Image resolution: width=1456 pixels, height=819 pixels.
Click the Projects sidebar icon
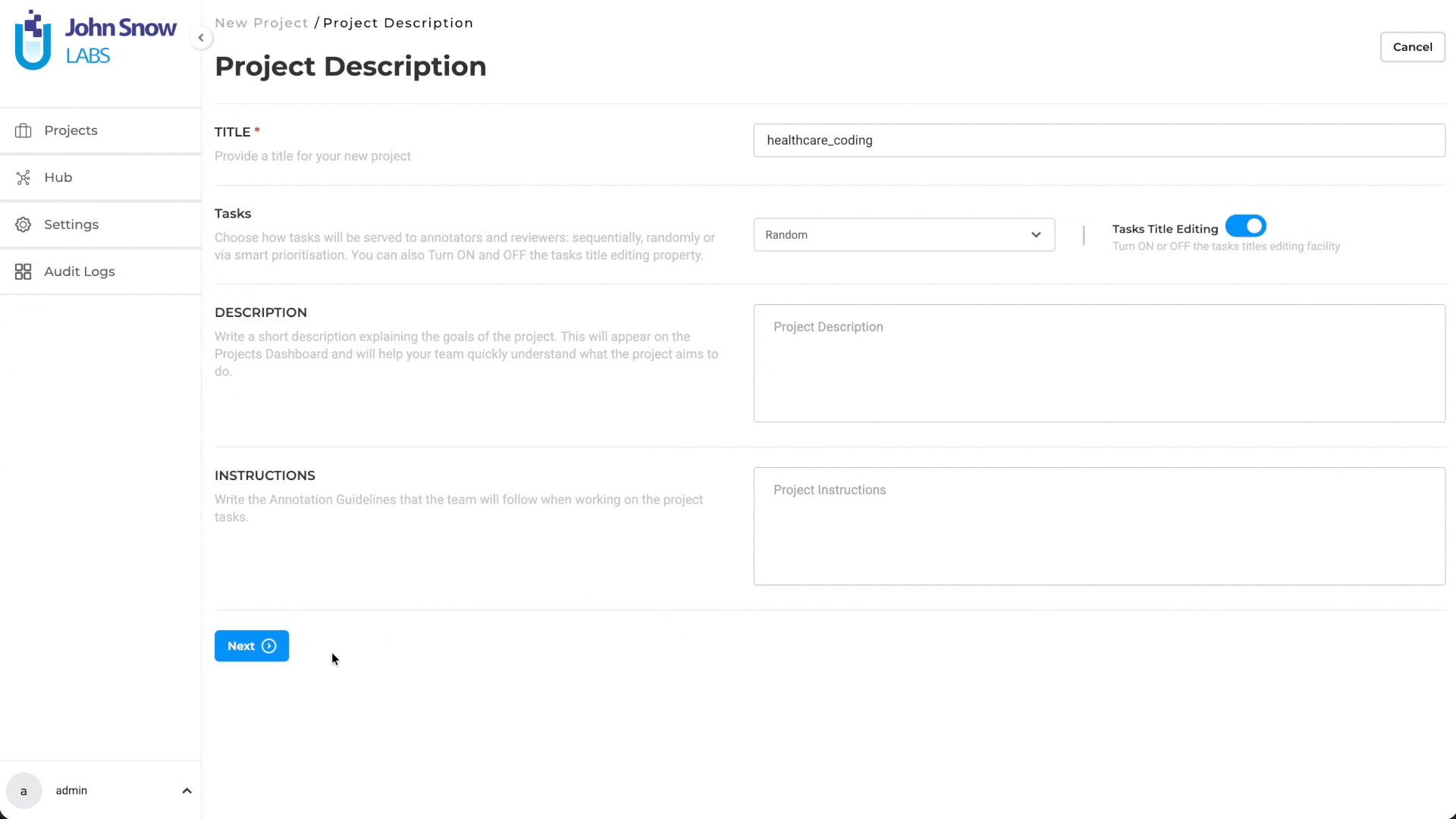(24, 130)
